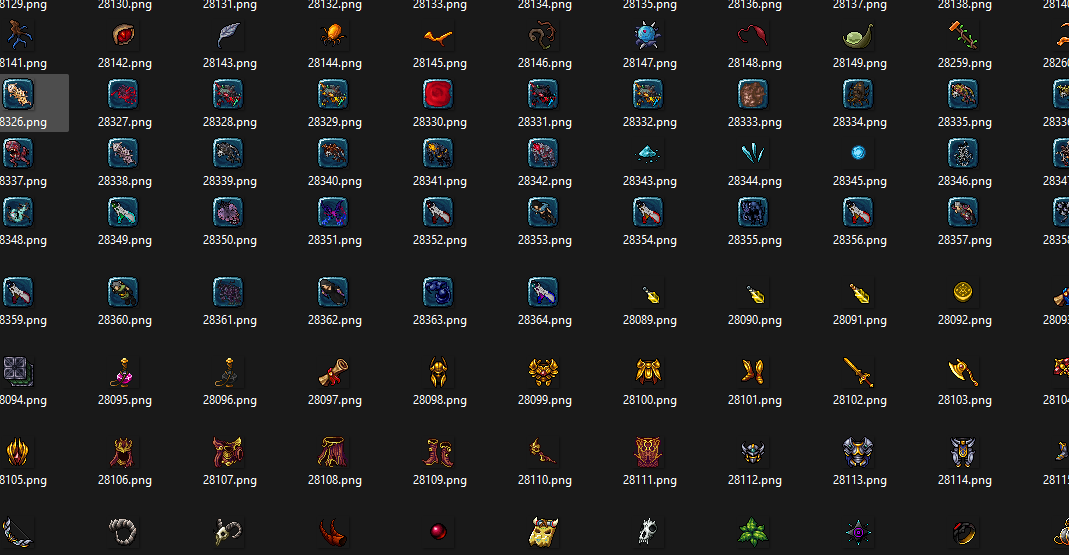This screenshot has width=1069, height=555.
Task: Select the 28147.png blue spiked ball icon
Action: click(648, 35)
